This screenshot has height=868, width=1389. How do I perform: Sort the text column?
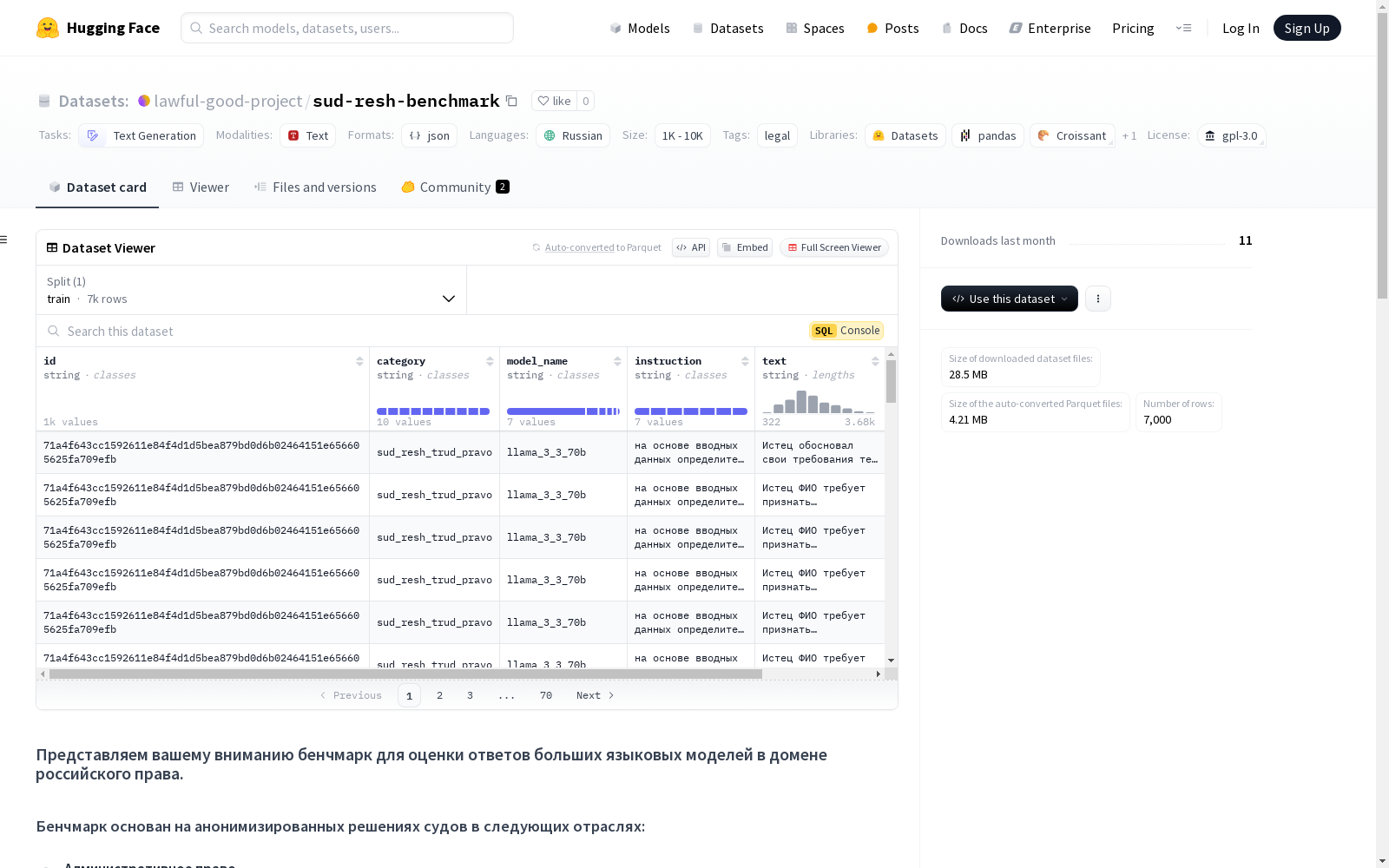click(x=875, y=361)
